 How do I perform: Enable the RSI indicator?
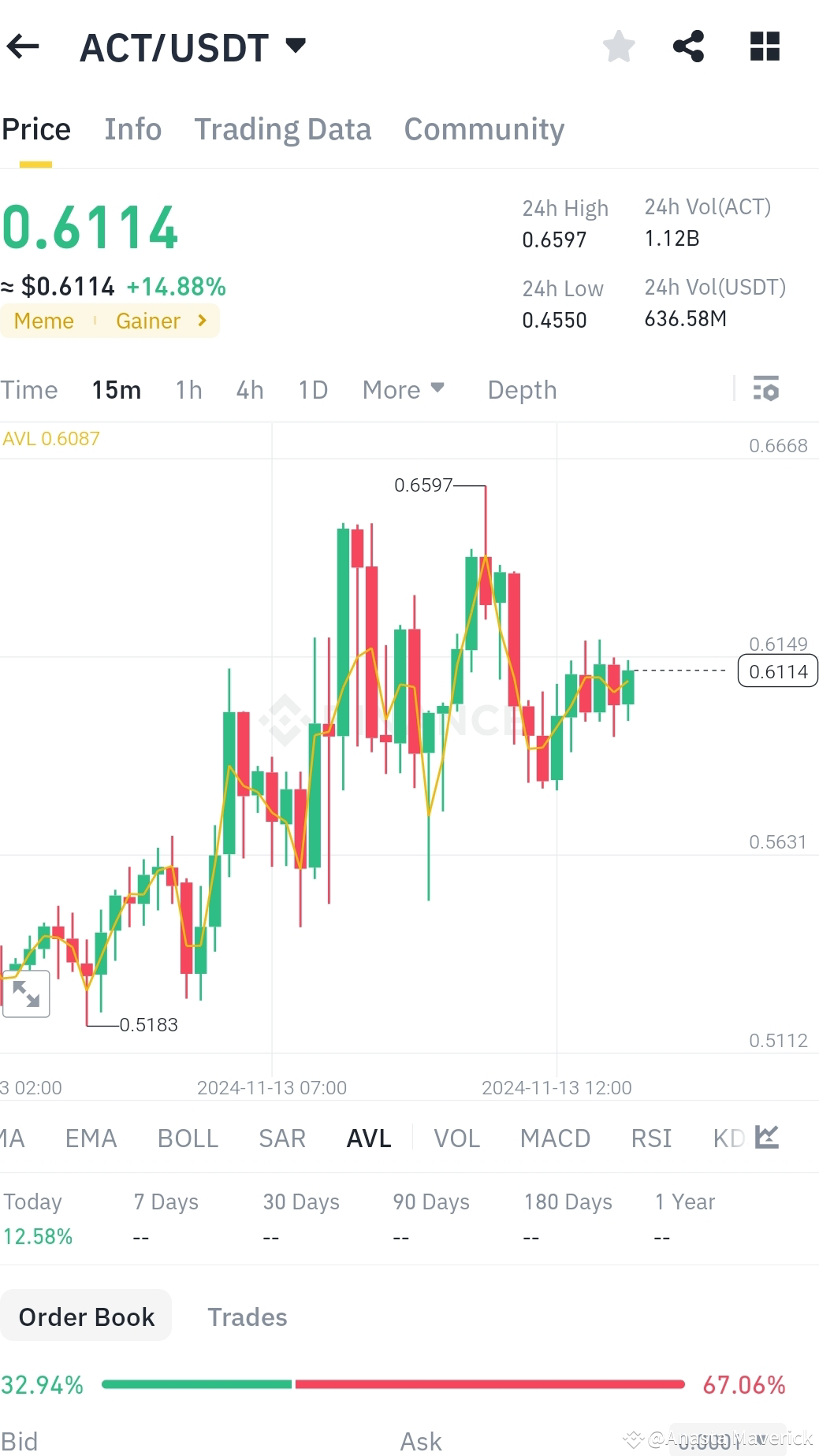click(x=650, y=1137)
